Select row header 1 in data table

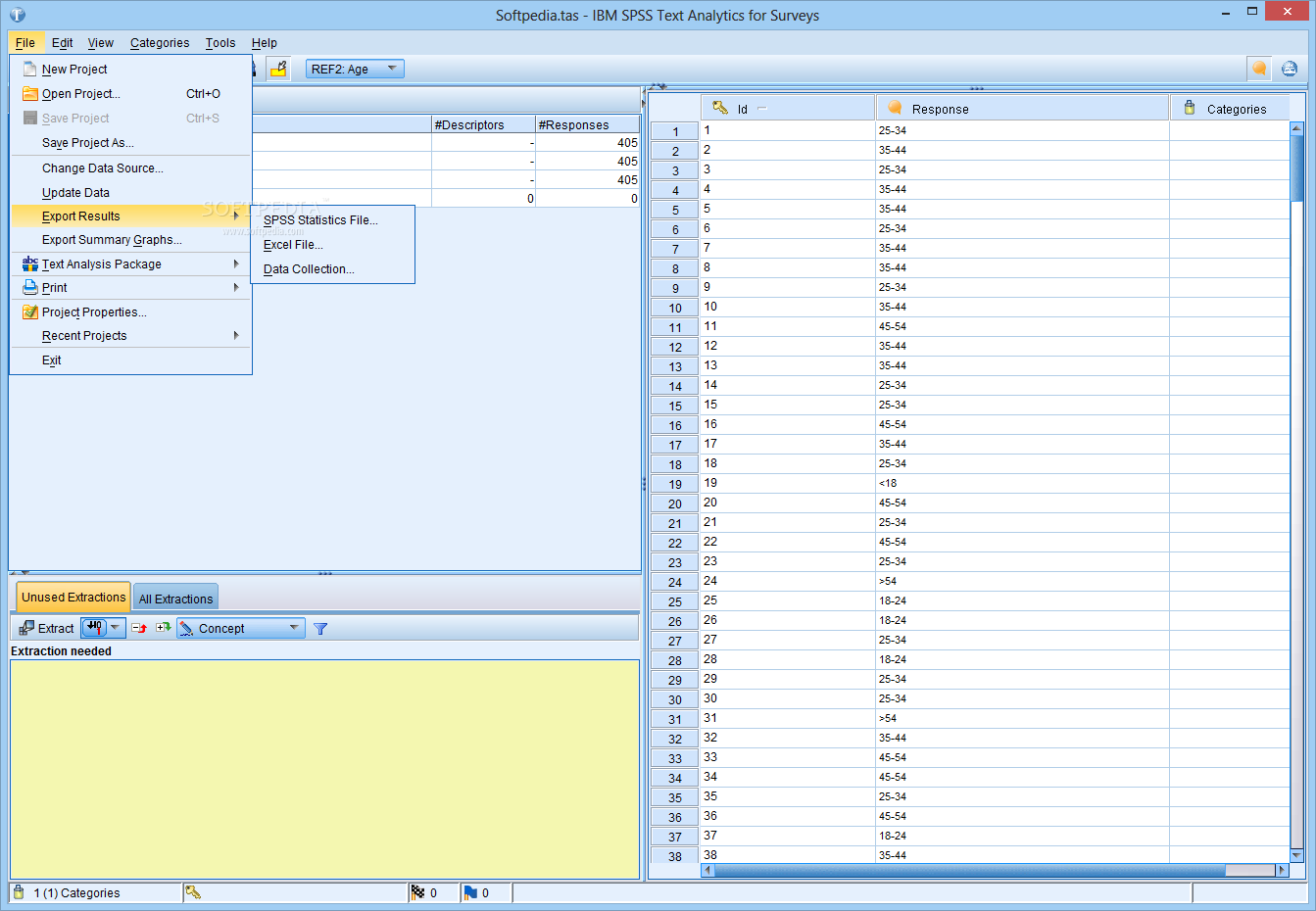(x=675, y=131)
